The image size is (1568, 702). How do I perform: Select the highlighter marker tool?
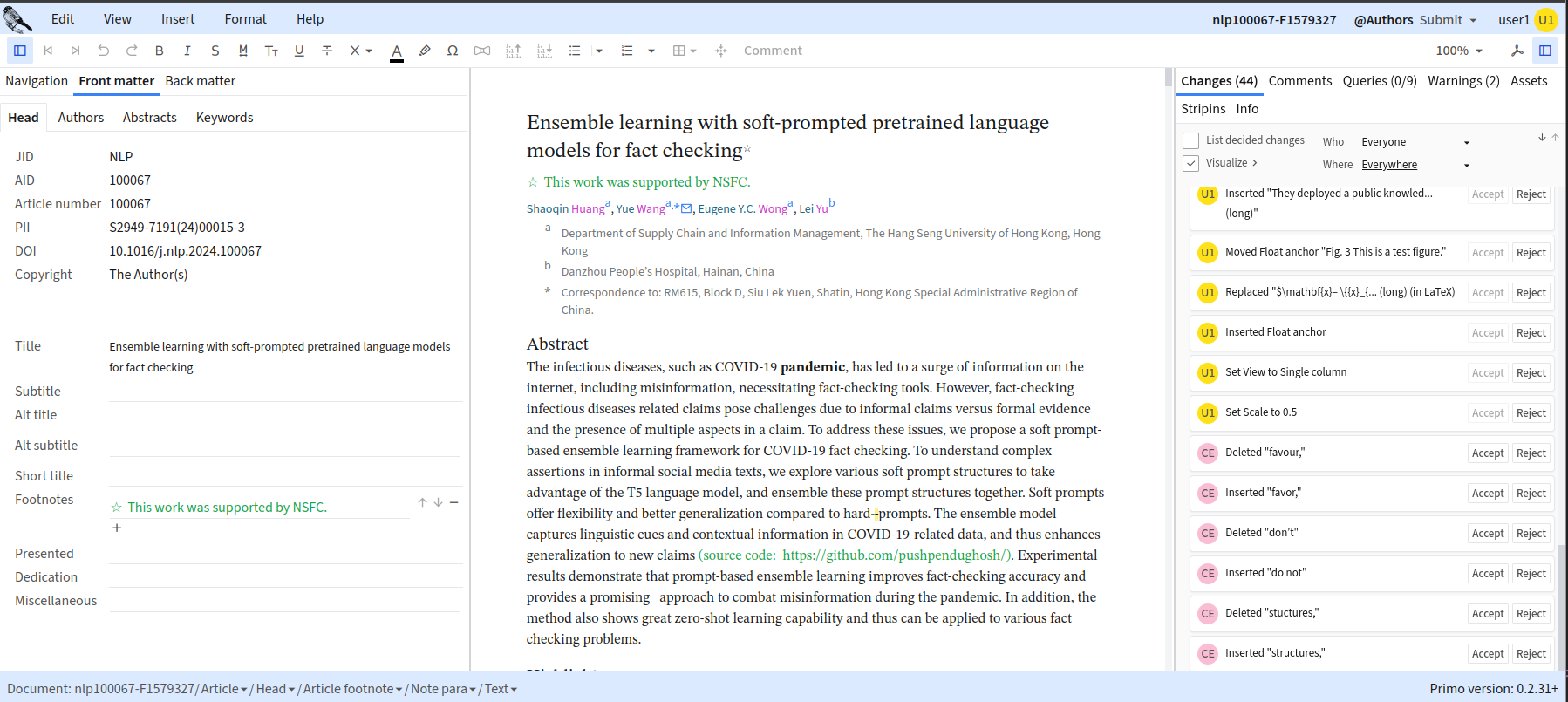point(424,51)
